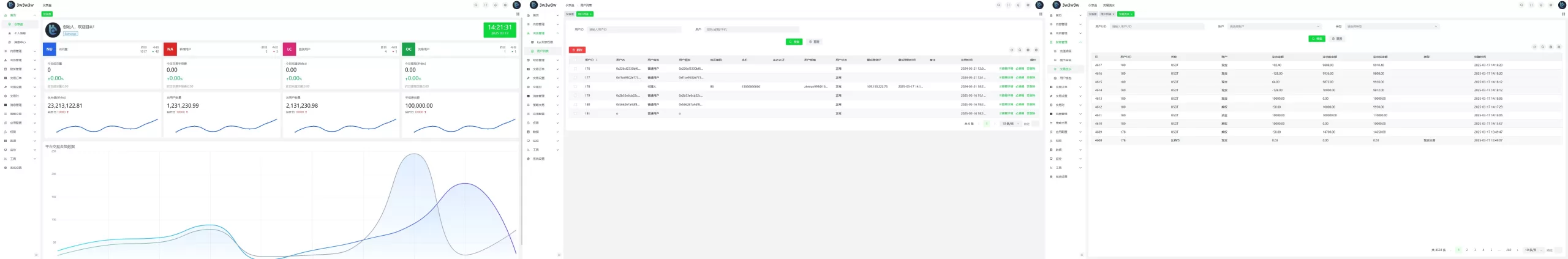
Task: Collapse the sidebar using the dashboard's bottom icon
Action: point(36,255)
